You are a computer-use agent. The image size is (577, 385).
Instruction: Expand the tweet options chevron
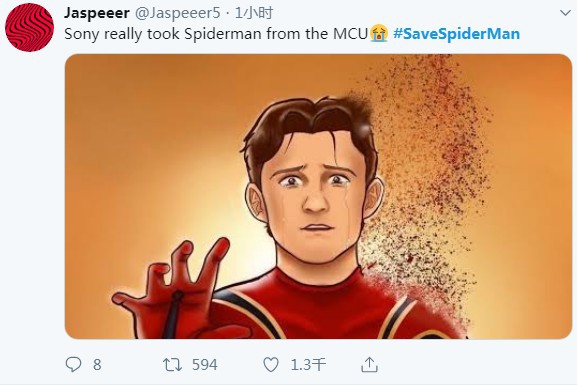565,13
